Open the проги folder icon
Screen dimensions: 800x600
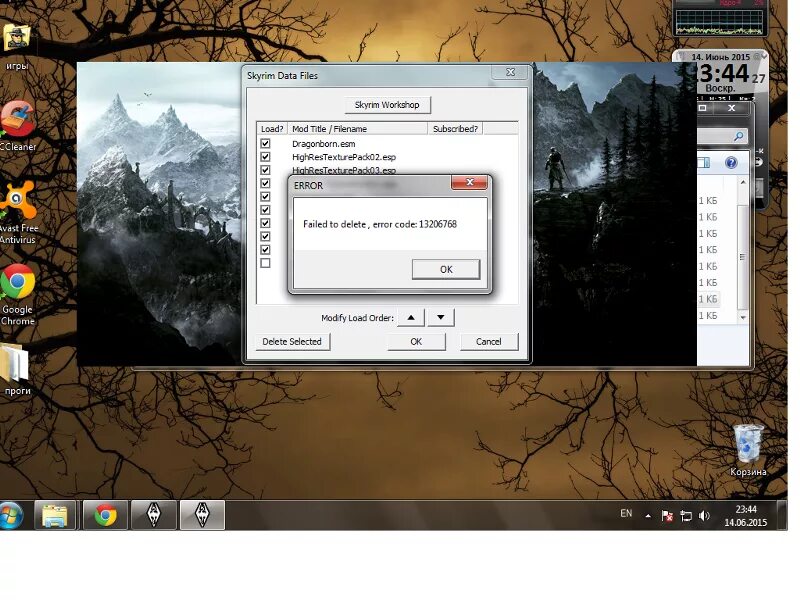click(17, 369)
